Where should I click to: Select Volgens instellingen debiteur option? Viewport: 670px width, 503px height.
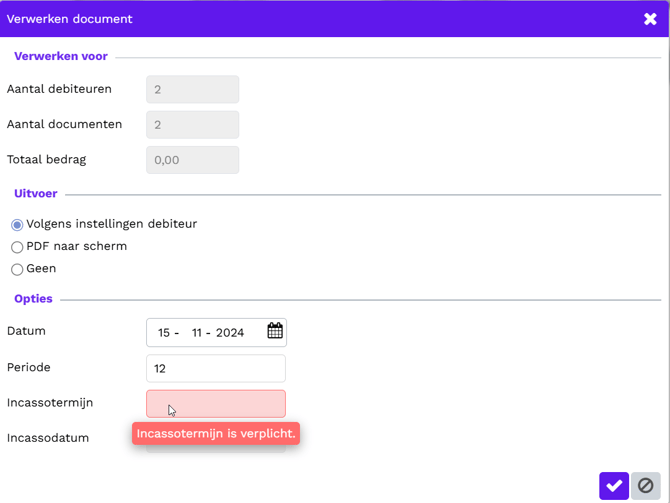pyautogui.click(x=17, y=225)
